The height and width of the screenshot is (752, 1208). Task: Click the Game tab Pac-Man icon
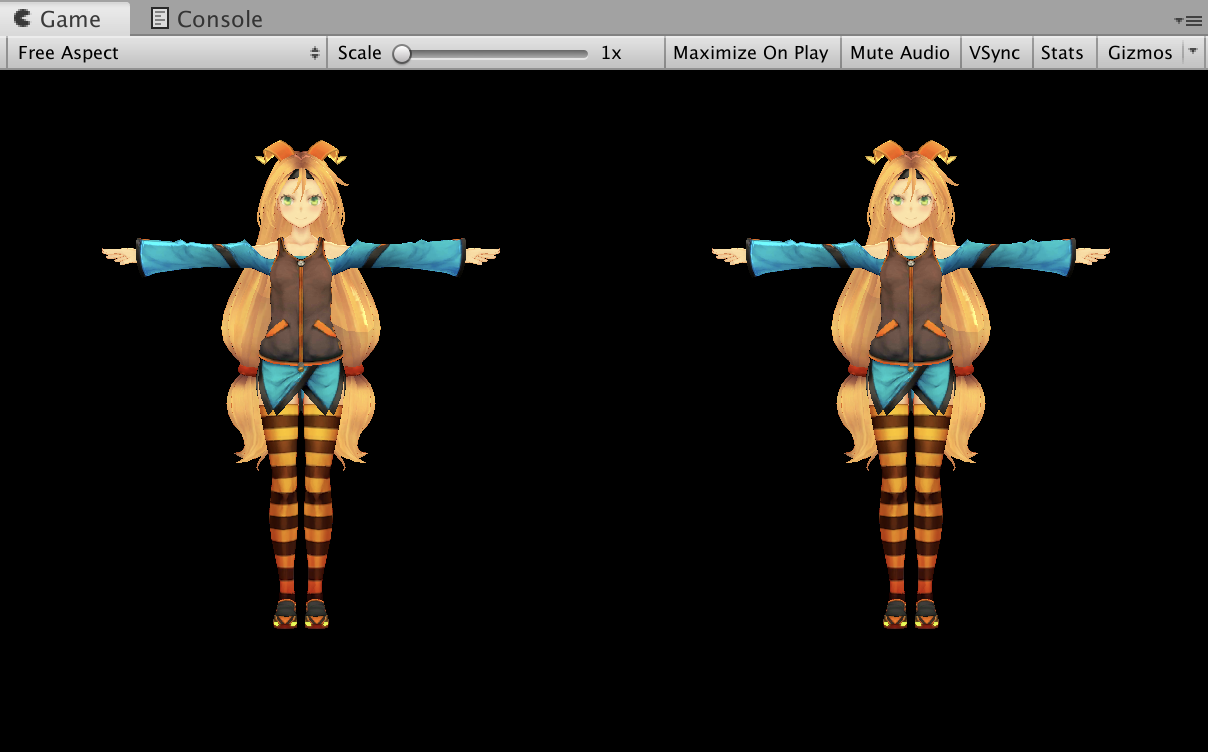point(22,18)
